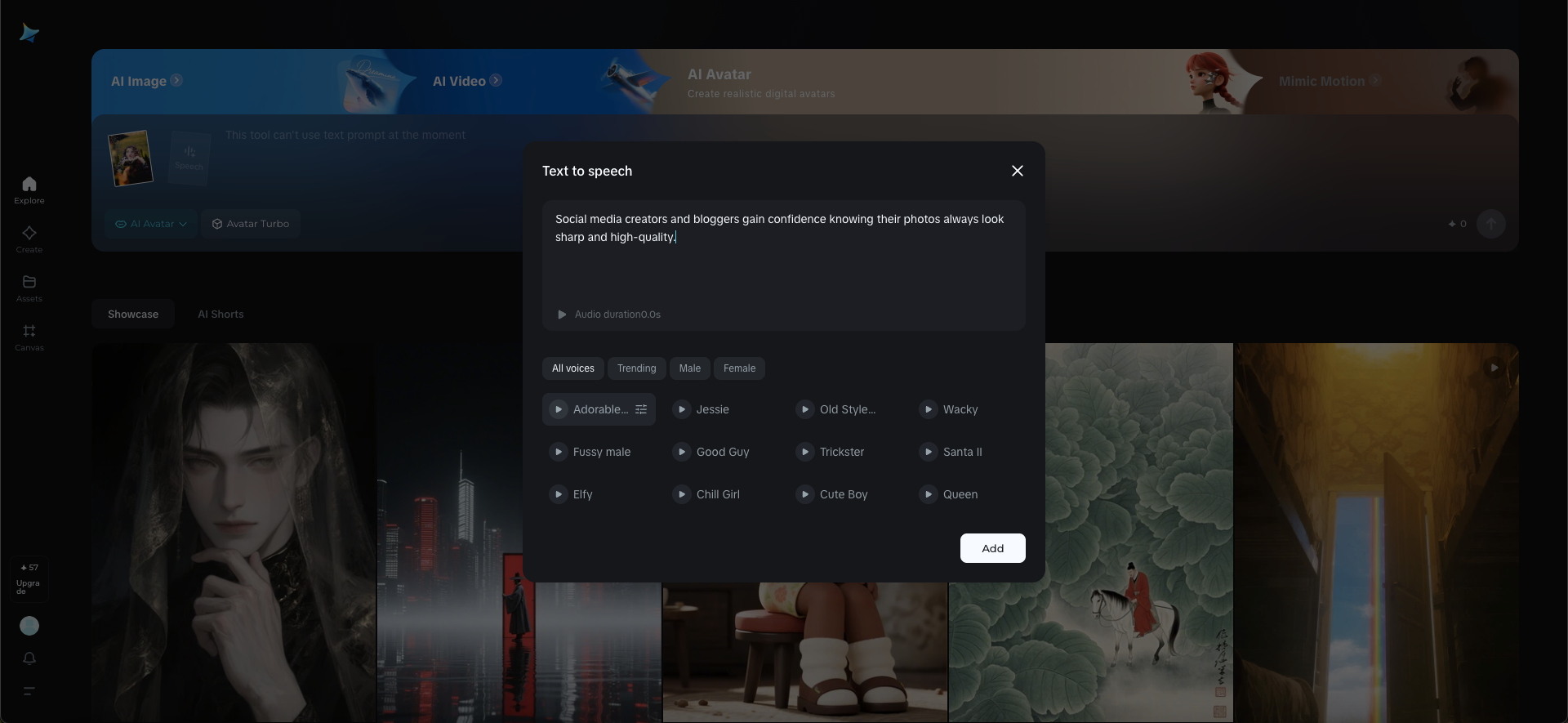The height and width of the screenshot is (723, 1568).
Task: Play the Wacky voice preview
Action: 929,409
